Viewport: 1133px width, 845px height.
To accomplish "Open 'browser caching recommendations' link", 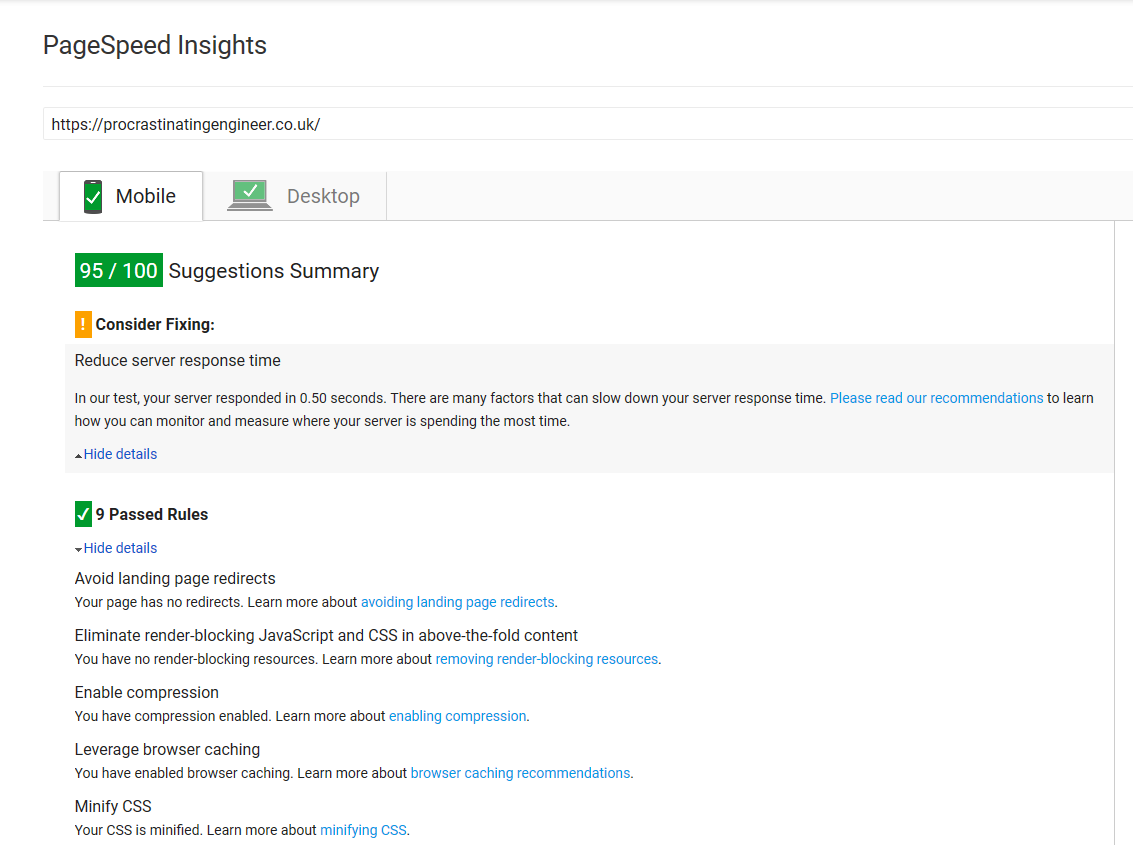I will [520, 773].
